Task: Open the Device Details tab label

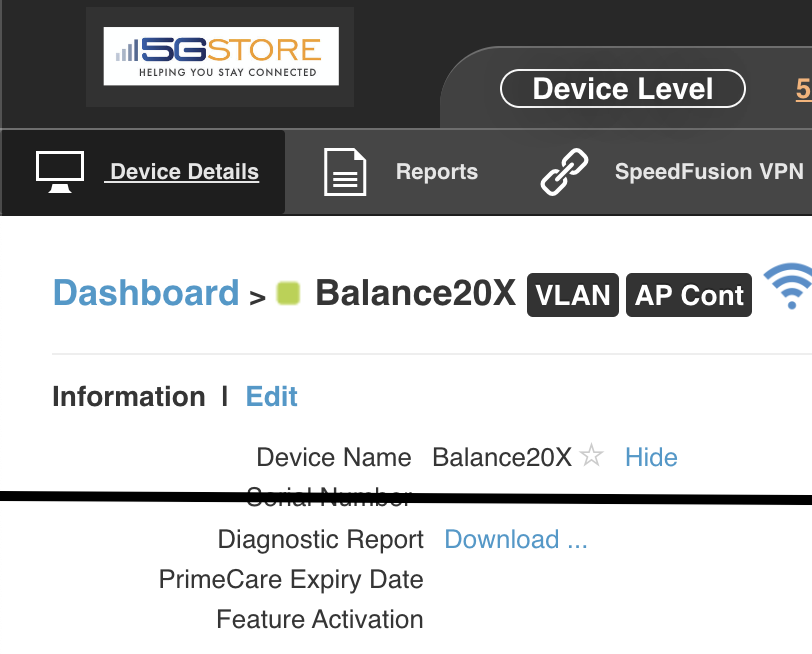Action: pyautogui.click(x=184, y=171)
